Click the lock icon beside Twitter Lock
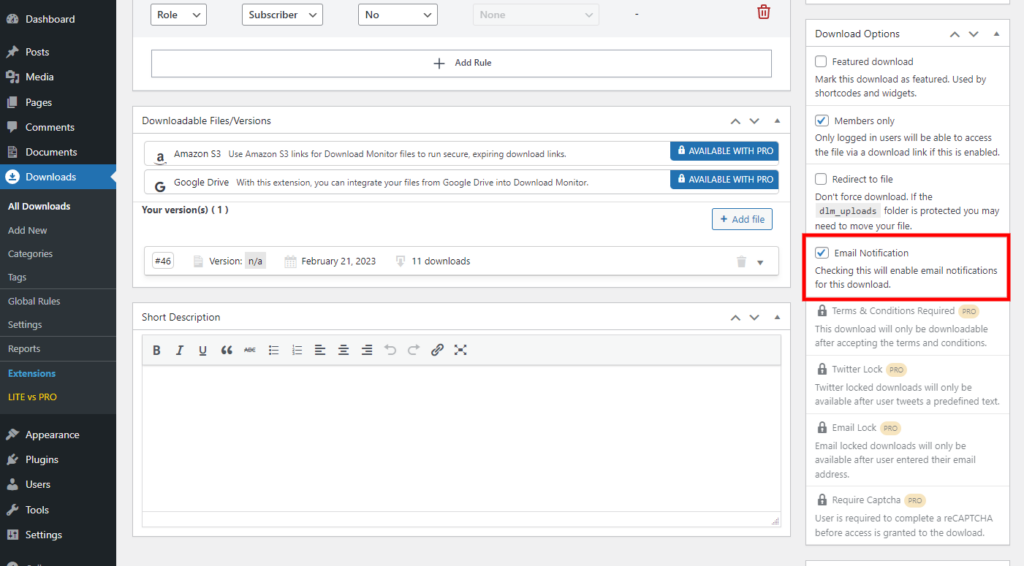The image size is (1024, 566). (x=822, y=369)
